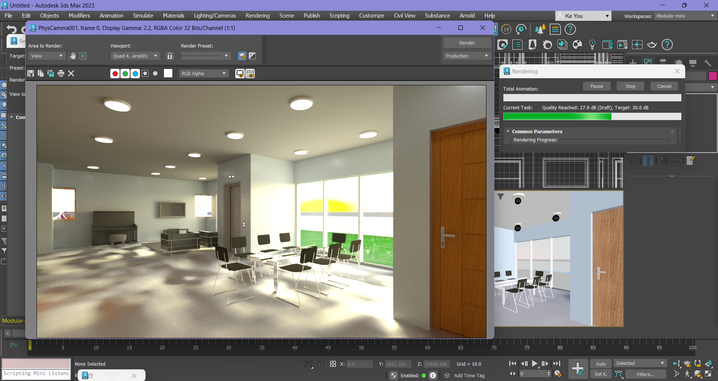Save the rendered image with disk icon

click(31, 73)
